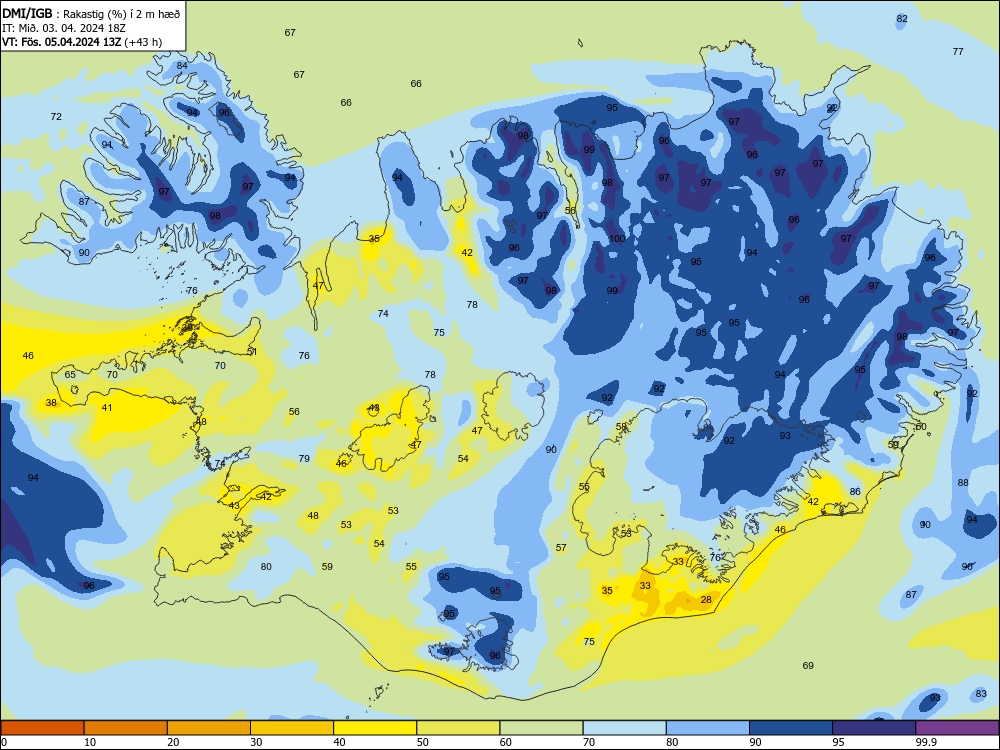This screenshot has height=750, width=1000.
Task: Click the 69 value over the southeast sea
Action: pyautogui.click(x=808, y=666)
